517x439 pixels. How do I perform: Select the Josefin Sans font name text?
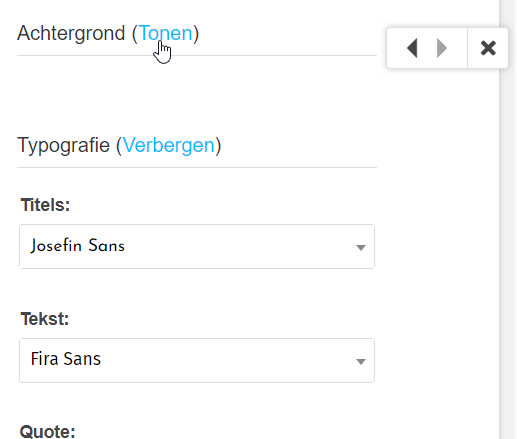pyautogui.click(x=78, y=246)
